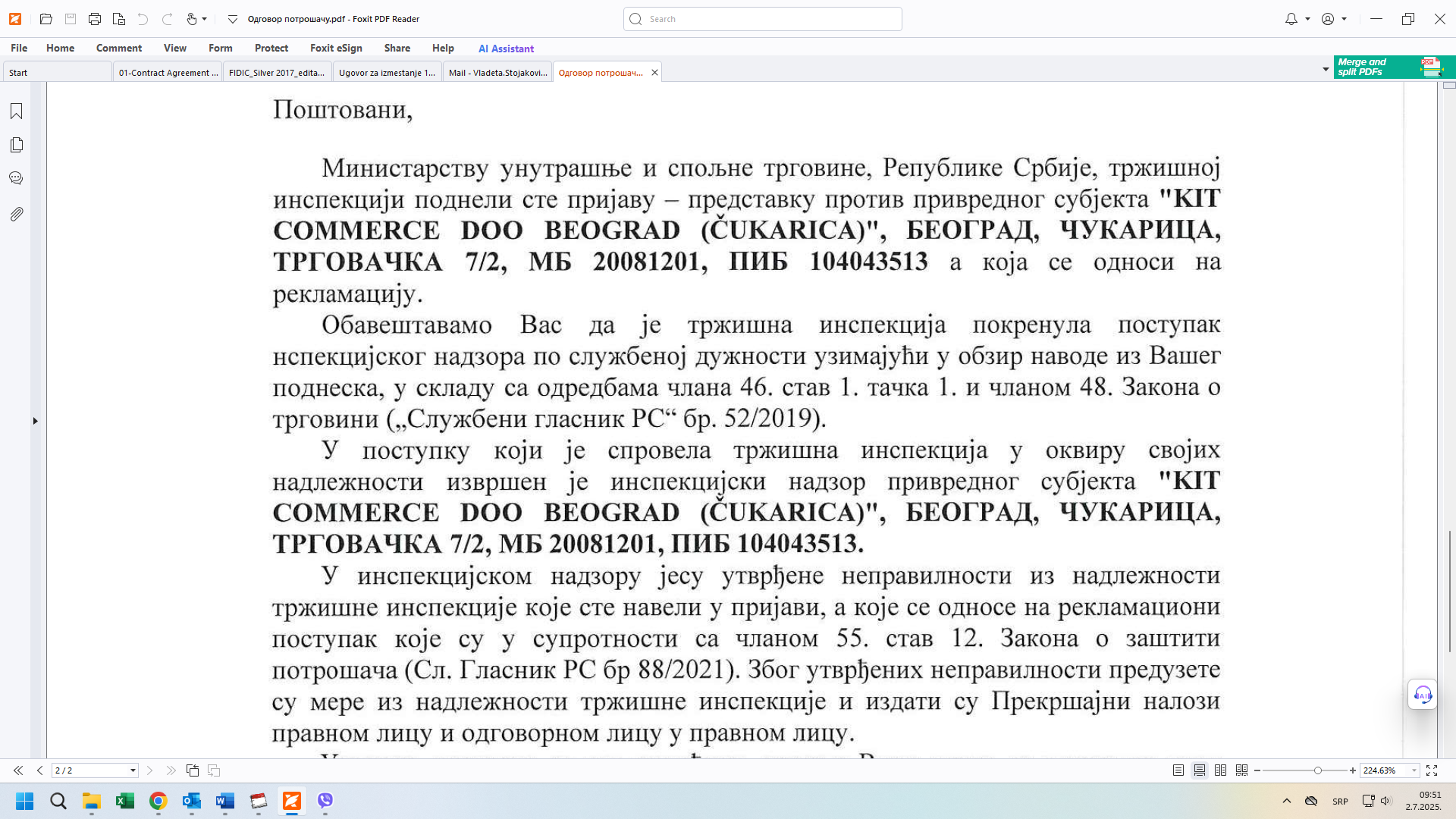Enable facing two-page view mode

tap(1220, 770)
